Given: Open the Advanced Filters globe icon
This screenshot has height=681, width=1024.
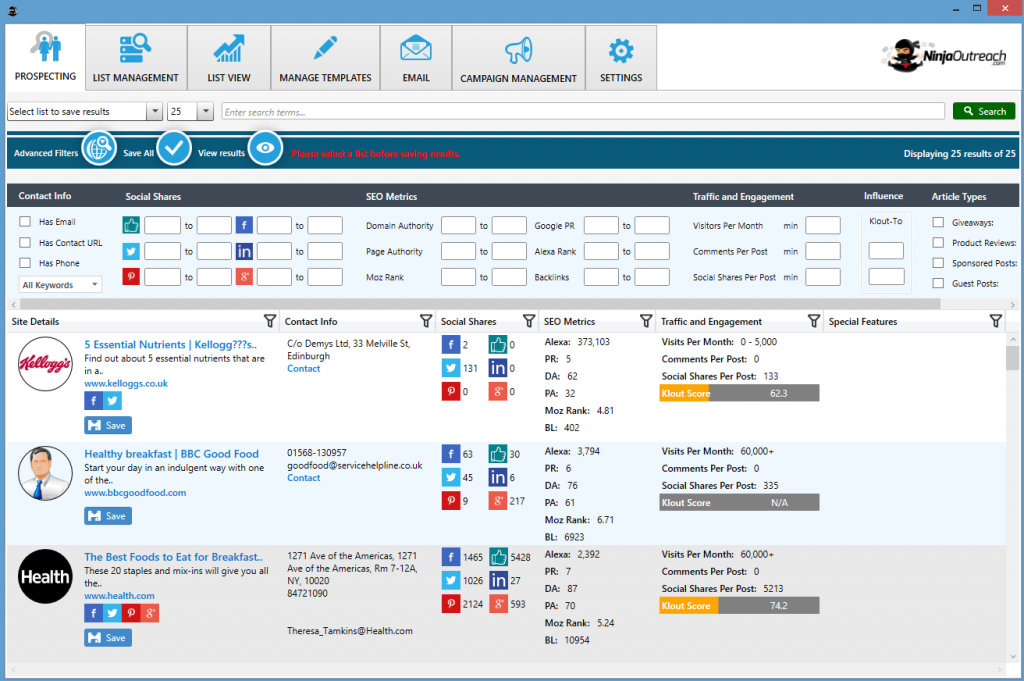Looking at the screenshot, I should coord(99,148).
